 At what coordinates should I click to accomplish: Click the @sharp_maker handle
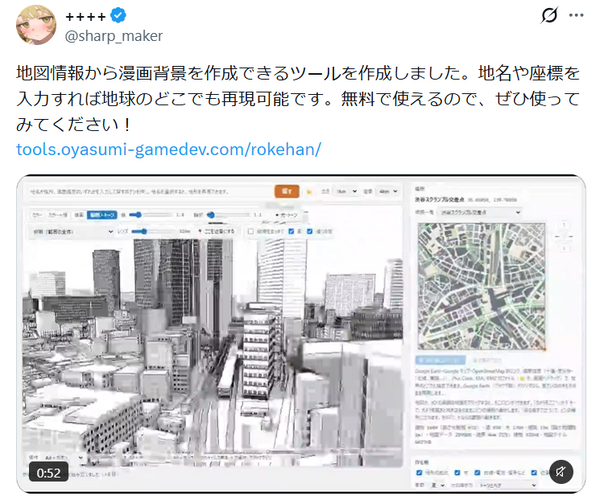114,36
